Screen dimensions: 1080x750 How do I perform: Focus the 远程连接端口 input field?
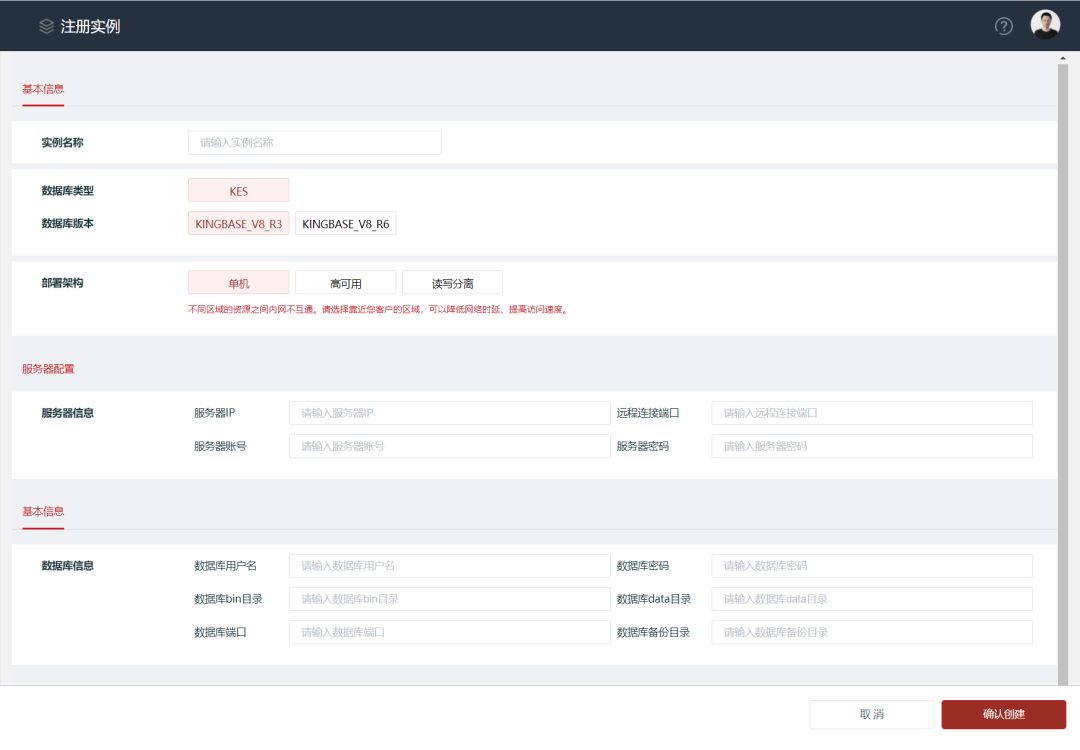click(x=872, y=413)
